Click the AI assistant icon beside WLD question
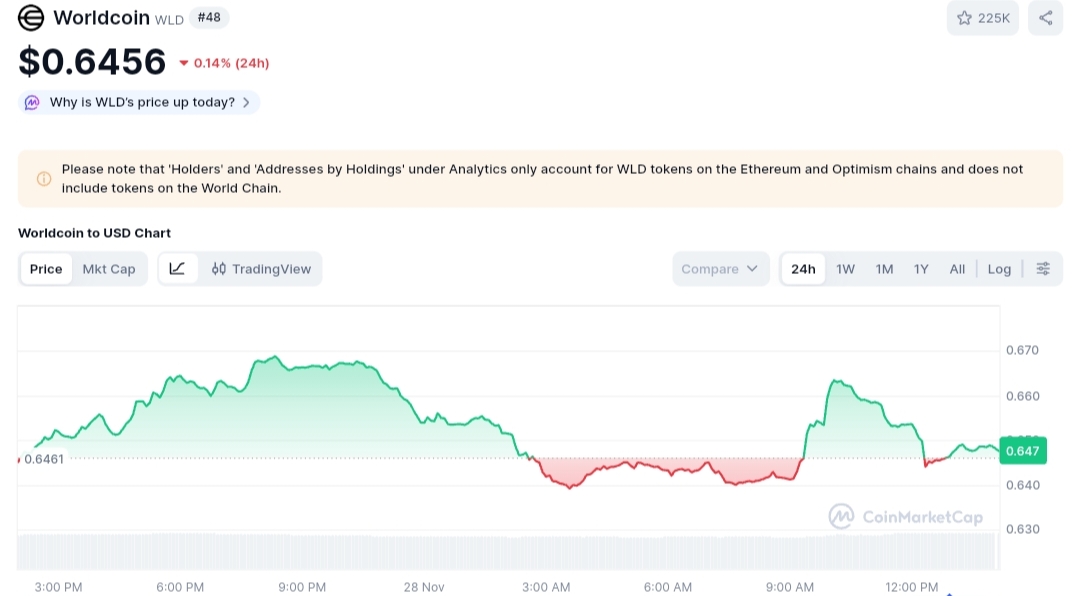The width and height of the screenshot is (1080, 596). [x=32, y=103]
